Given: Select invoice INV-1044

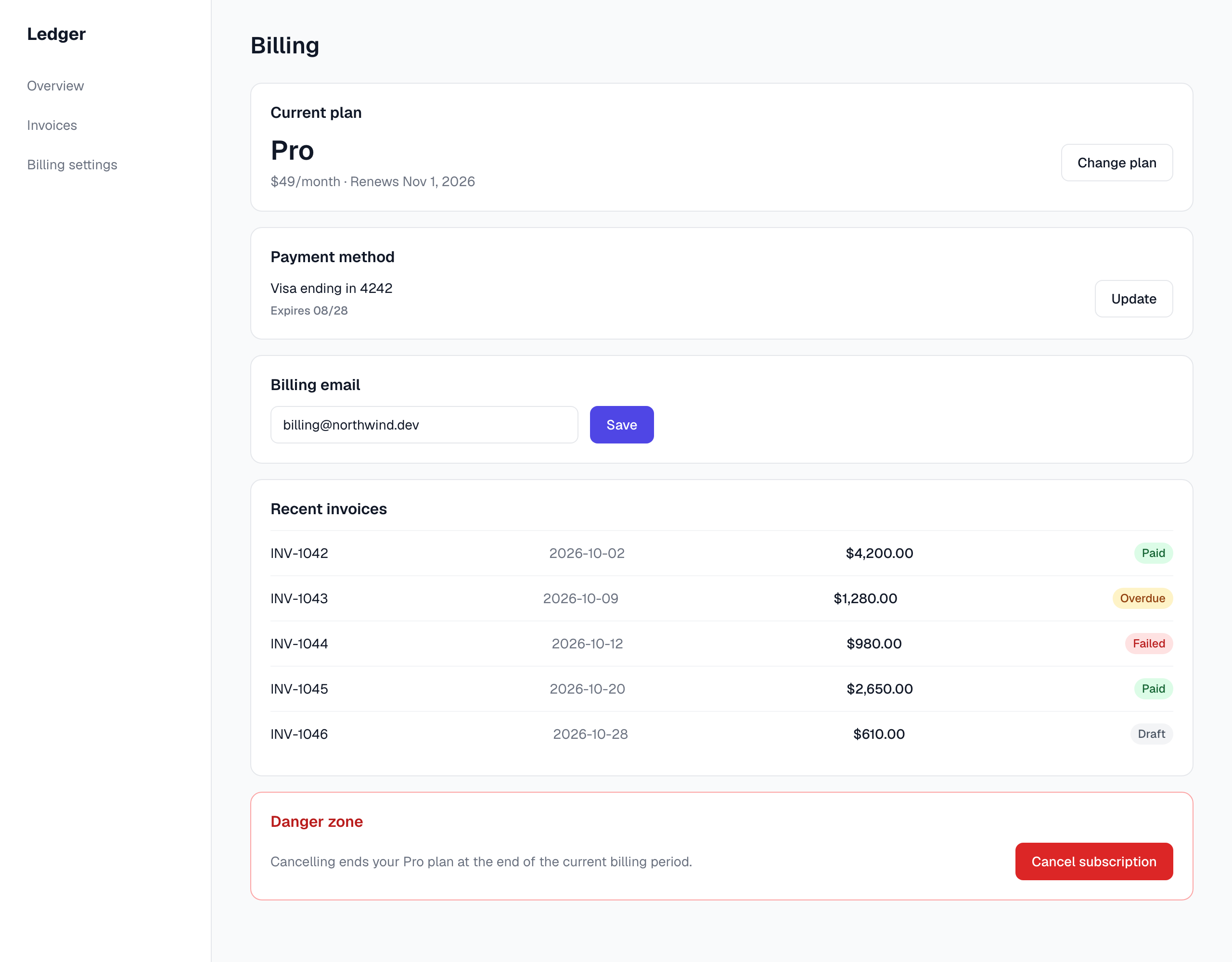Looking at the screenshot, I should pos(299,644).
